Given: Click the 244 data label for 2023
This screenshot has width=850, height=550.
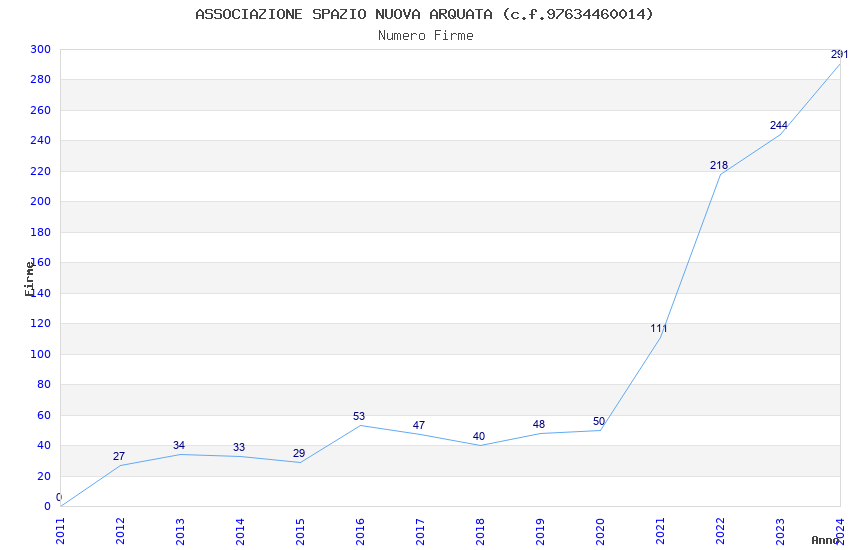Looking at the screenshot, I should coord(778,125).
